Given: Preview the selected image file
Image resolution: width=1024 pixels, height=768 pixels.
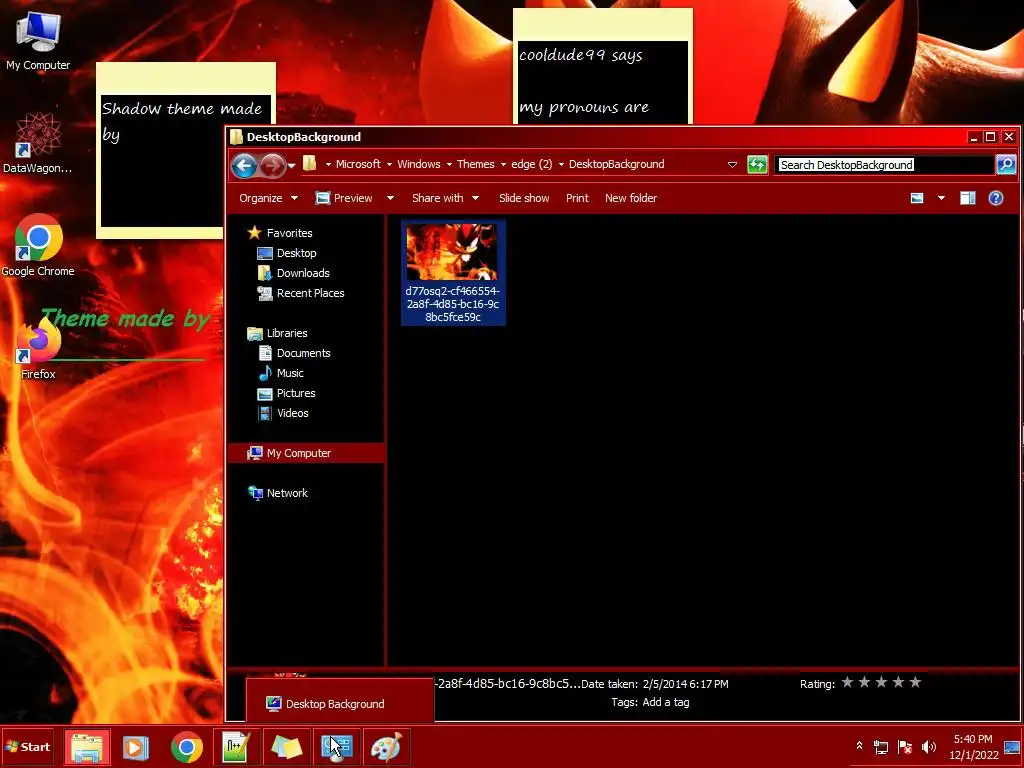Looking at the screenshot, I should 344,198.
